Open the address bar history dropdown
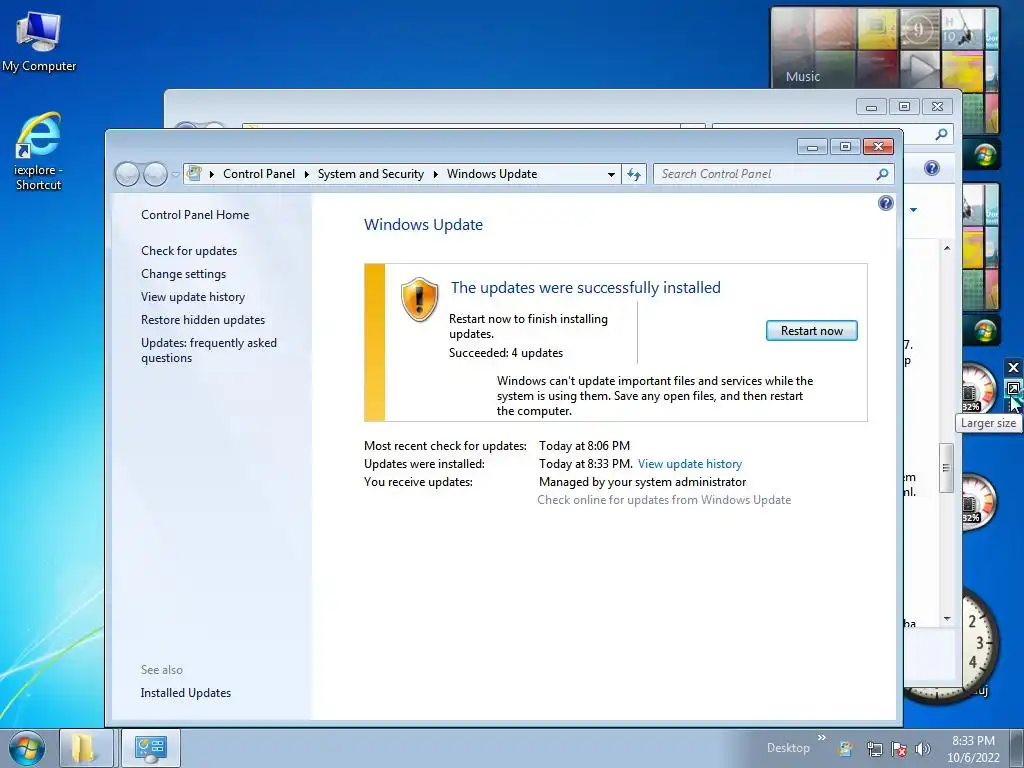Viewport: 1024px width, 768px height. (611, 174)
